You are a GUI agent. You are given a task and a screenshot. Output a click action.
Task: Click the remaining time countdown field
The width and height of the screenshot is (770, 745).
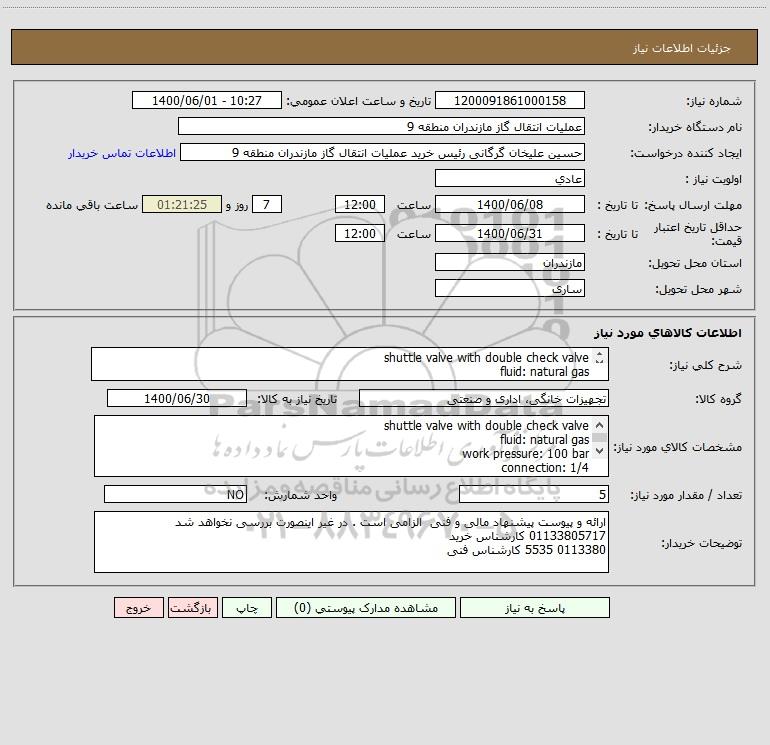point(182,204)
